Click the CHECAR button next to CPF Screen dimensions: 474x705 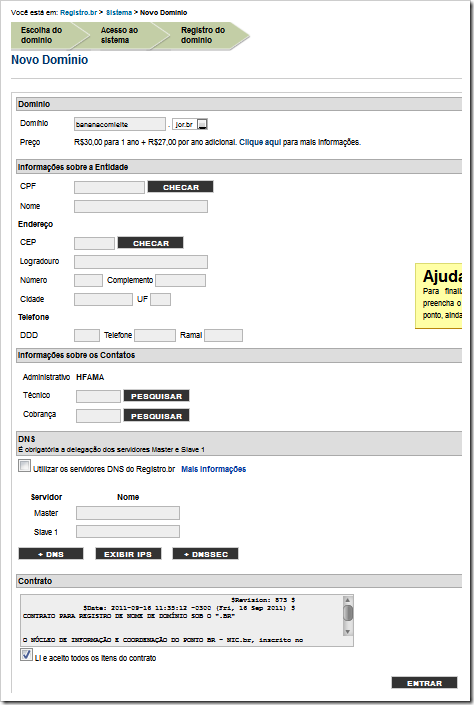click(x=180, y=187)
